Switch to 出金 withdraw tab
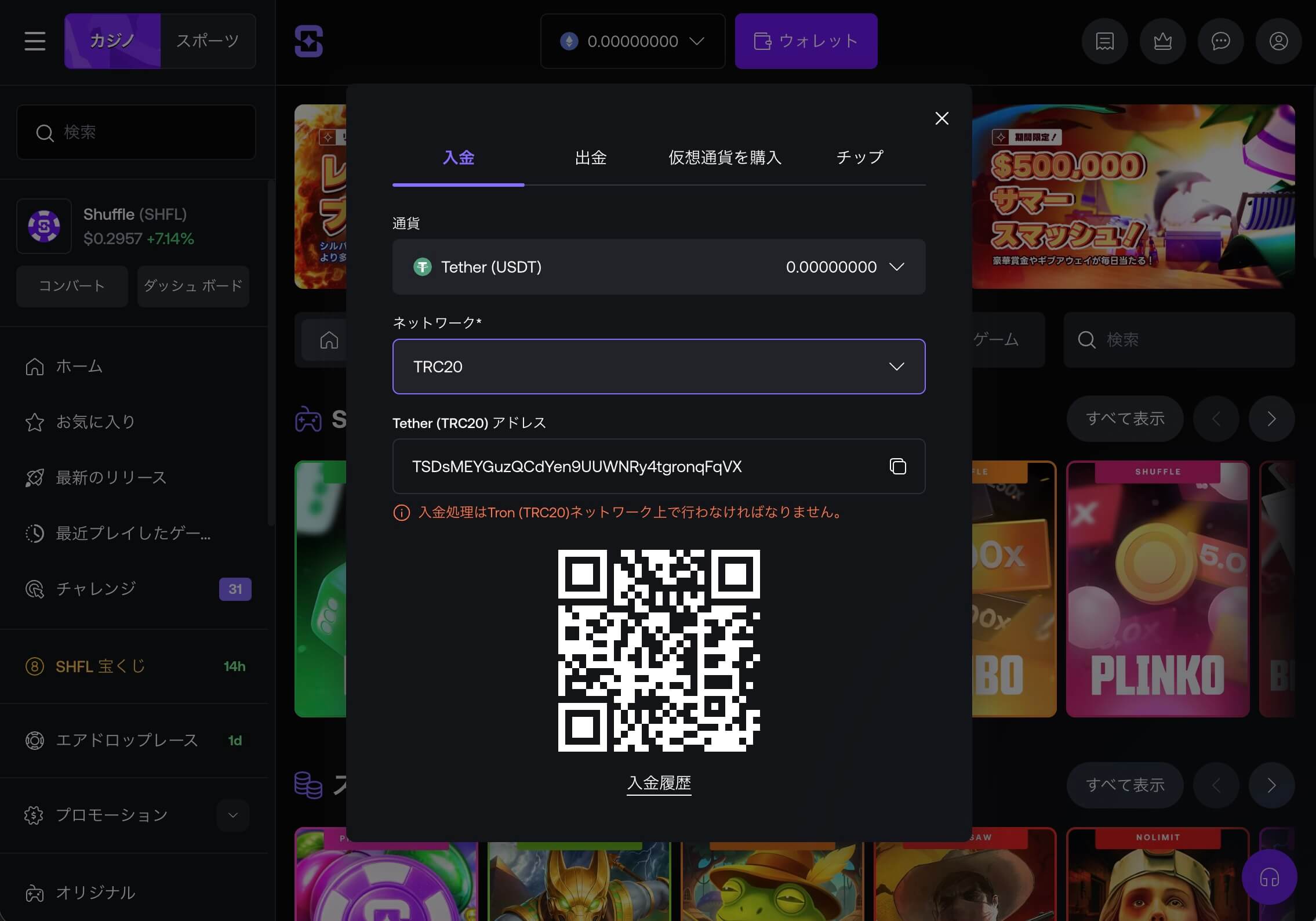This screenshot has width=1316, height=921. click(x=590, y=157)
